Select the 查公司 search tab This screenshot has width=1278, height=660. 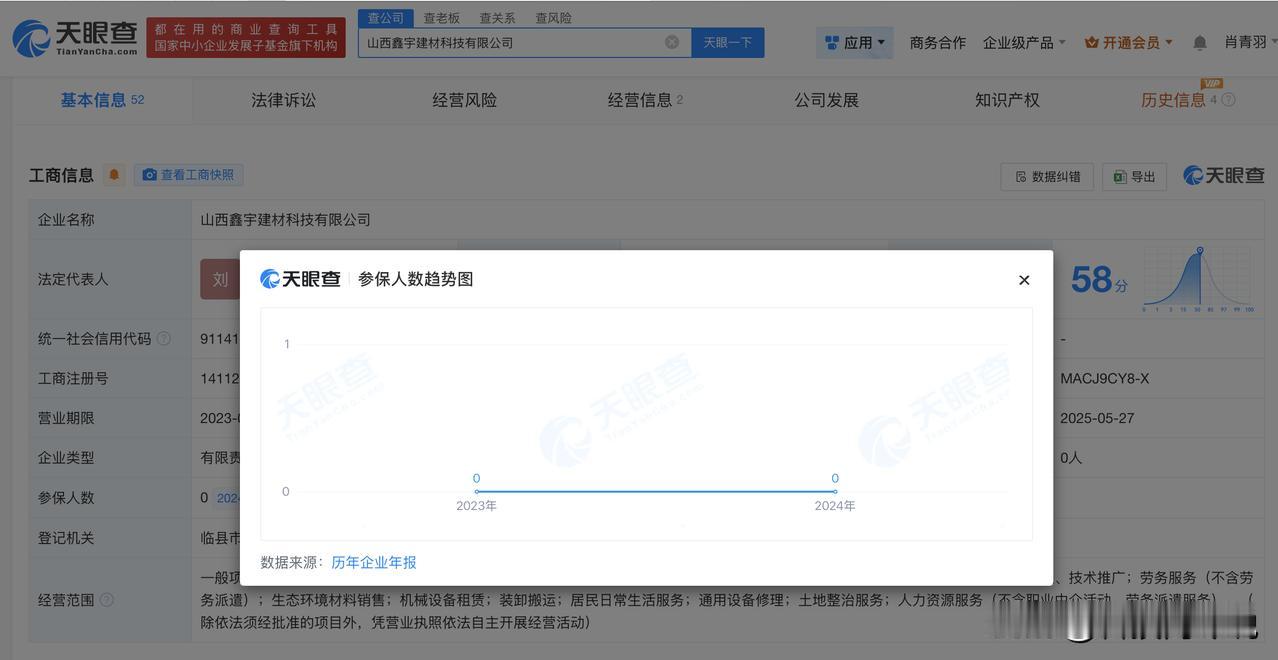coord(386,18)
